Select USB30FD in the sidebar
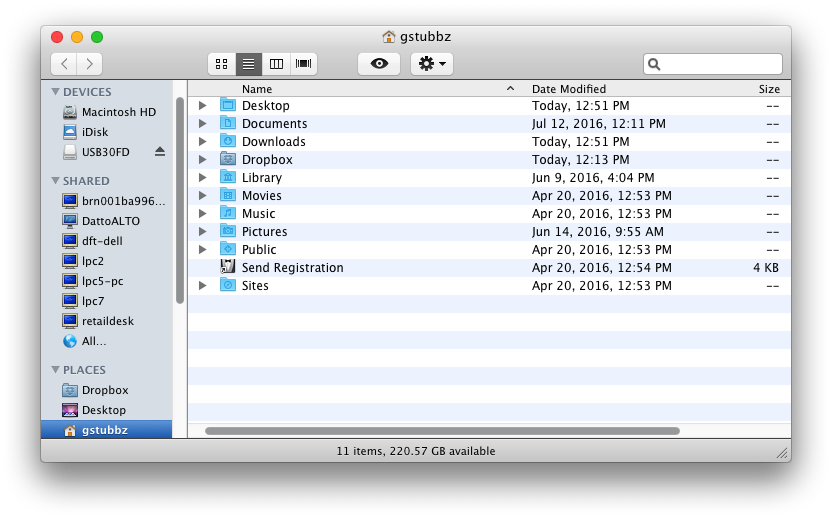832x518 pixels. click(96, 152)
